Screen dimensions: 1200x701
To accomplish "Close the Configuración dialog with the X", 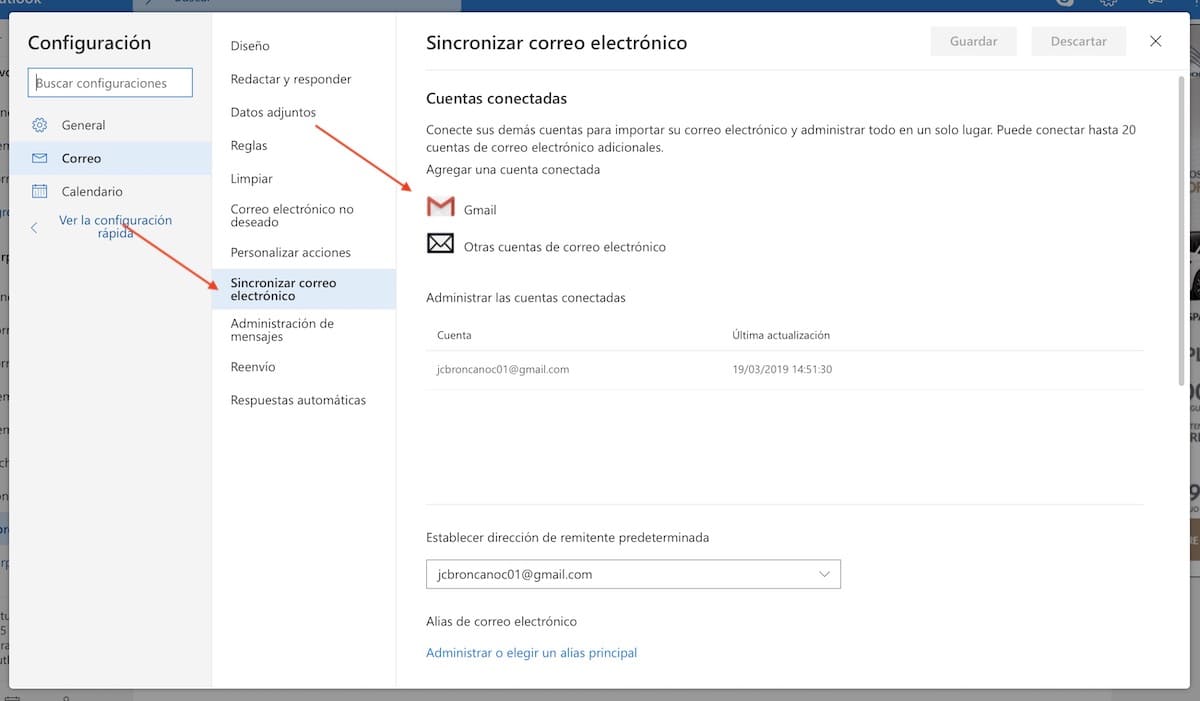I will pos(1156,41).
